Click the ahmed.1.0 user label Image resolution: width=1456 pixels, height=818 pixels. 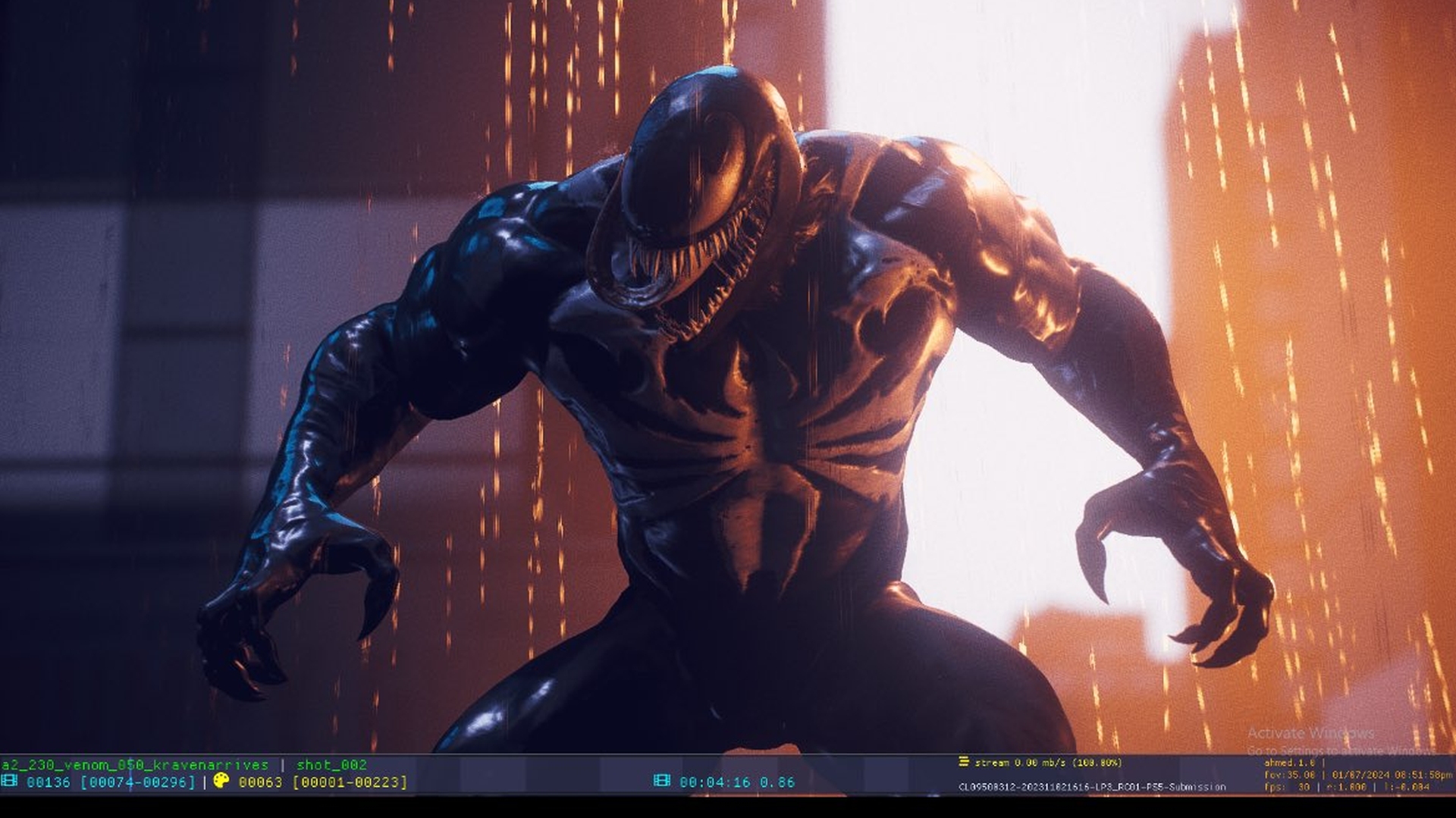(x=1289, y=763)
